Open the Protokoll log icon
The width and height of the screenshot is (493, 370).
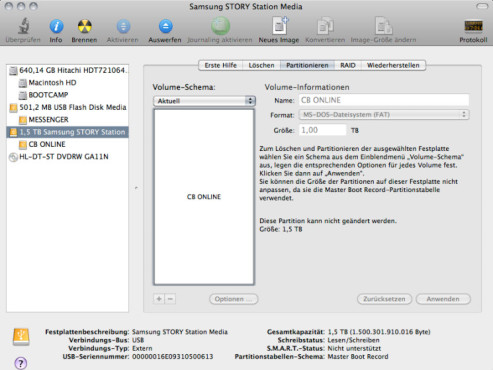[x=473, y=26]
